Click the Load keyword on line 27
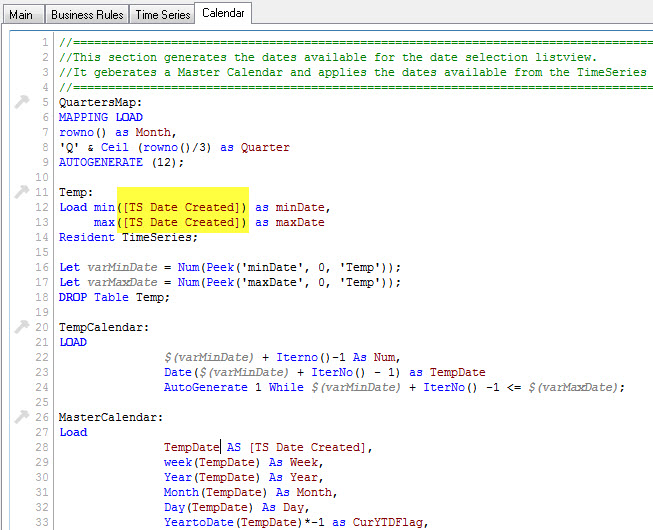This screenshot has height=530, width=653. [73, 432]
